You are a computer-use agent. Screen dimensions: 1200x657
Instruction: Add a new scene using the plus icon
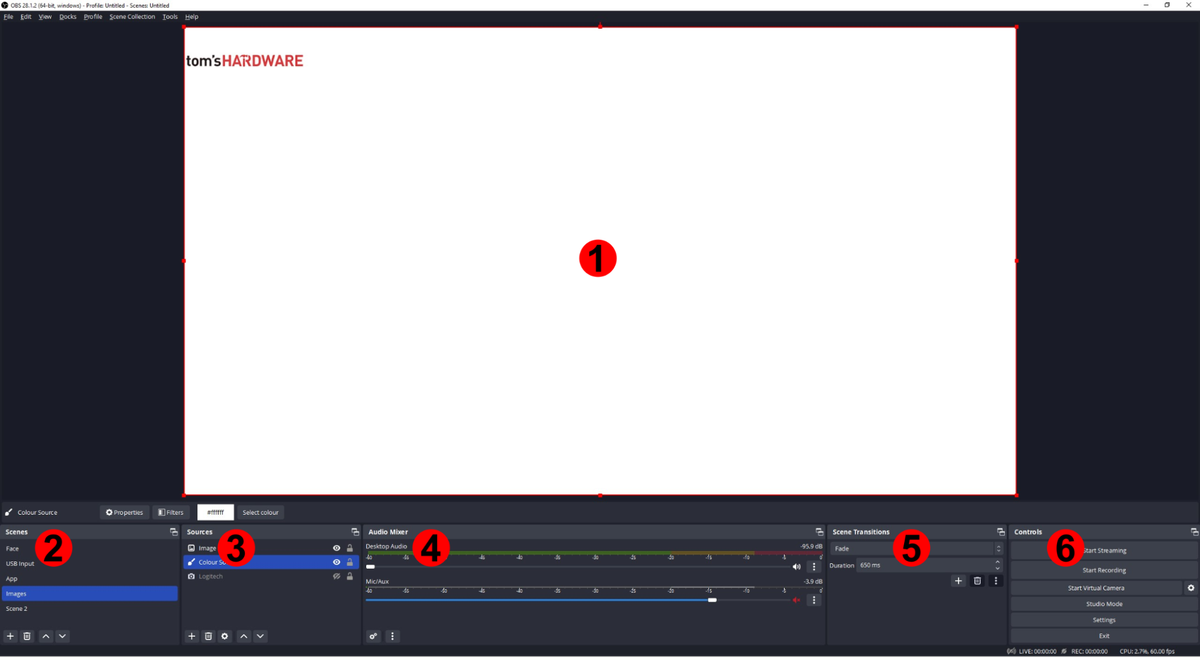tap(10, 635)
